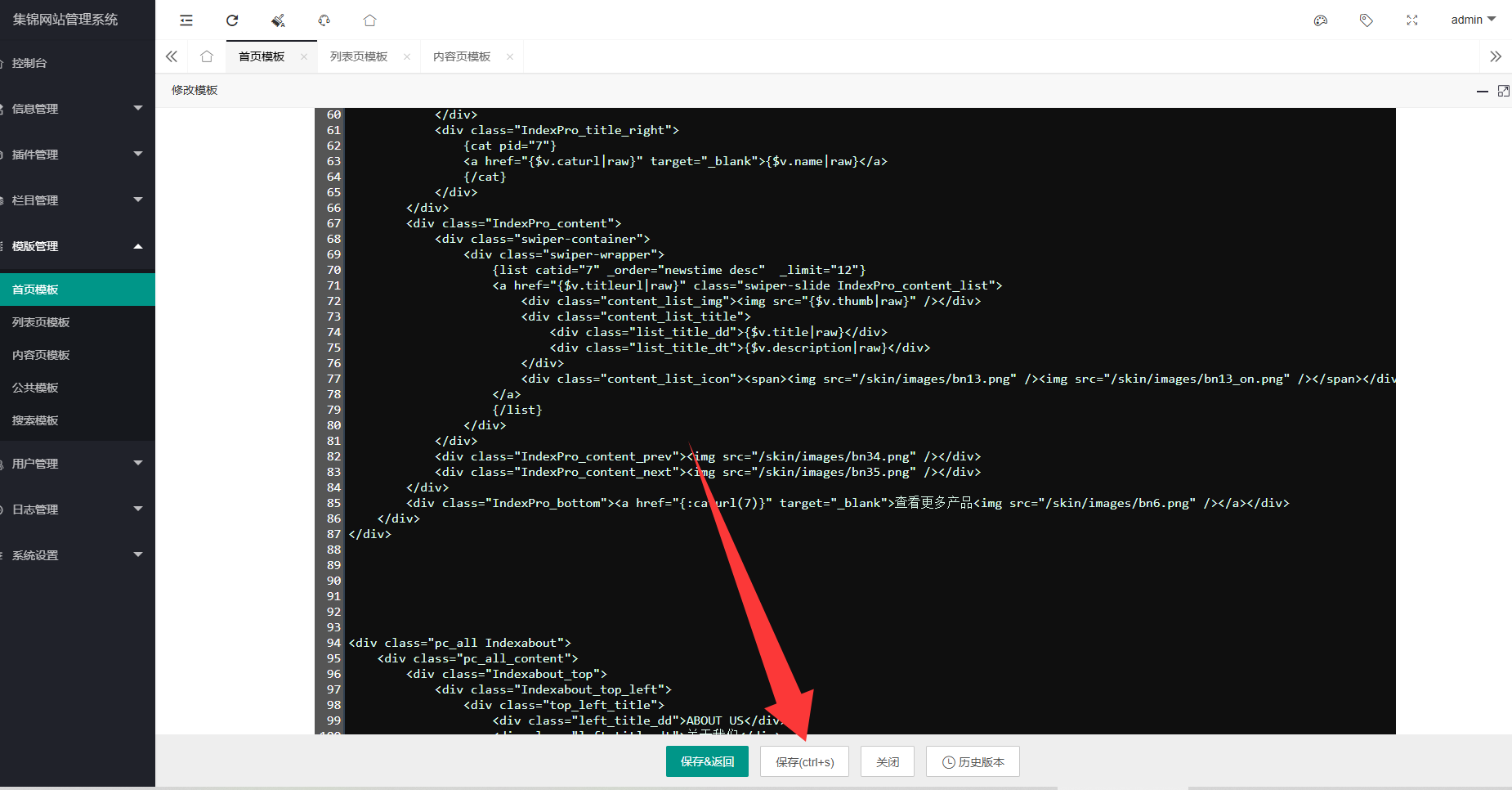Click the refresh page icon in top toolbar
Screen dimensions: 1512x790
tap(232, 20)
